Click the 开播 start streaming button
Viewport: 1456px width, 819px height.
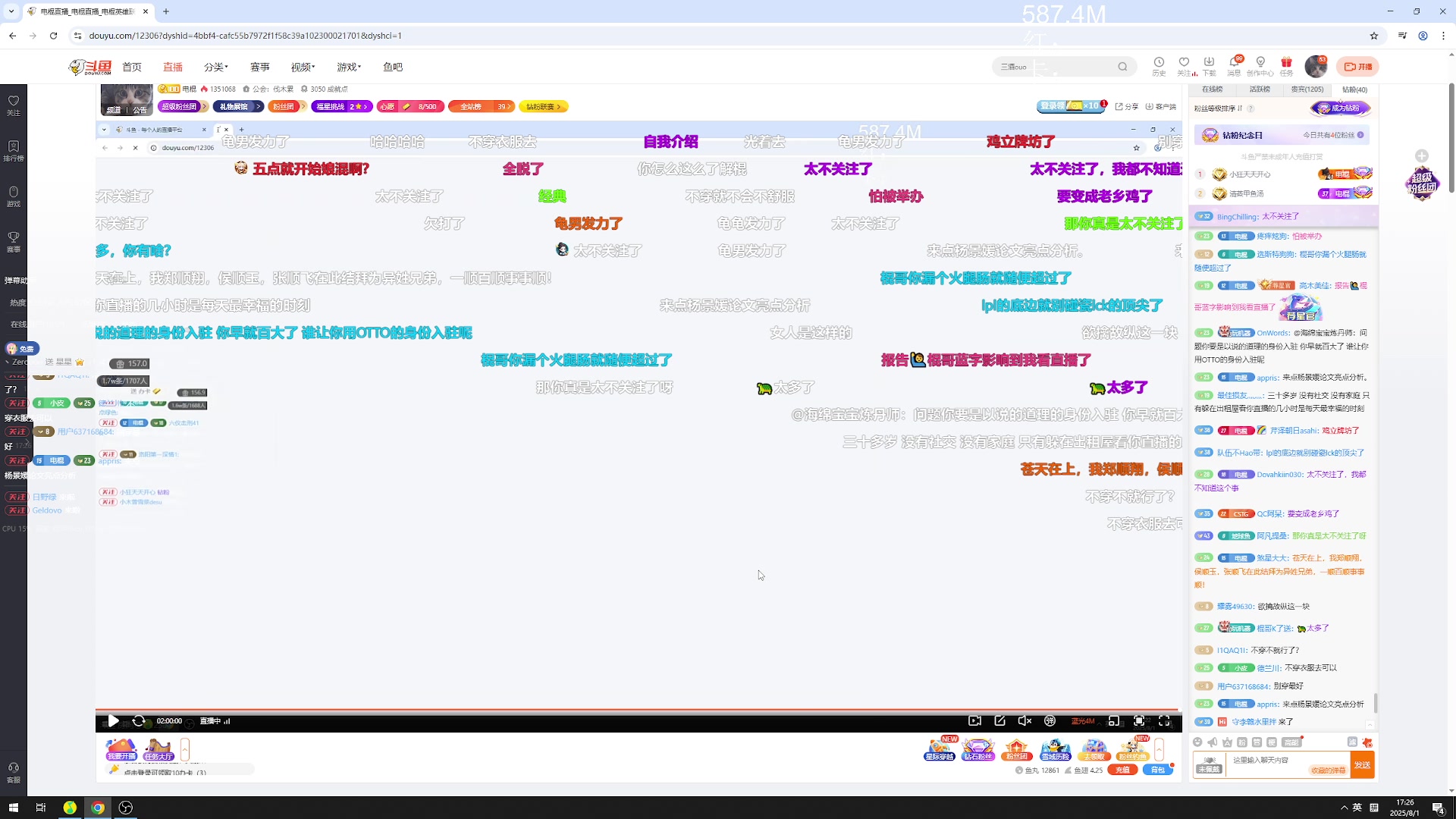1357,67
